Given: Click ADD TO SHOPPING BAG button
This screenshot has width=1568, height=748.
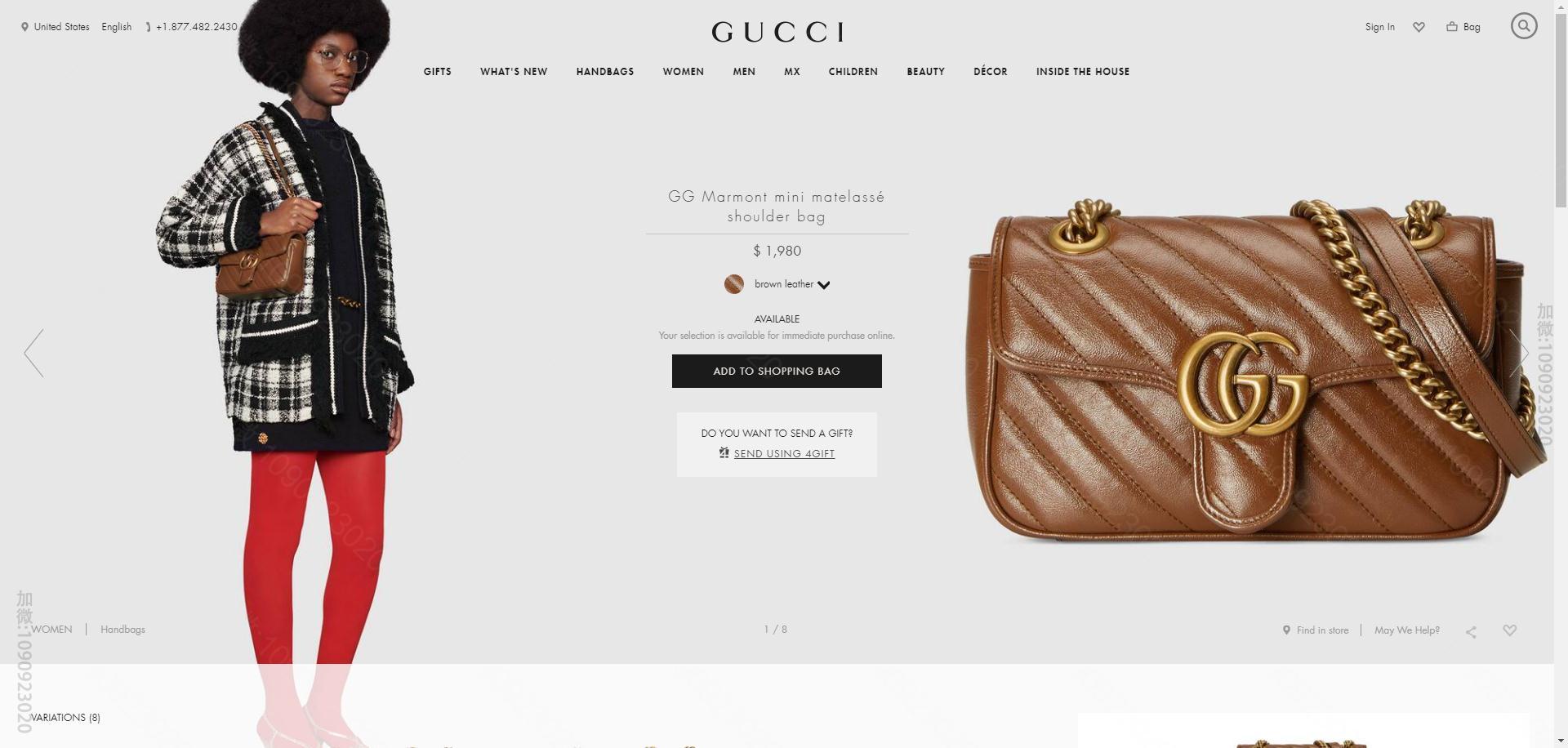Looking at the screenshot, I should tap(777, 371).
